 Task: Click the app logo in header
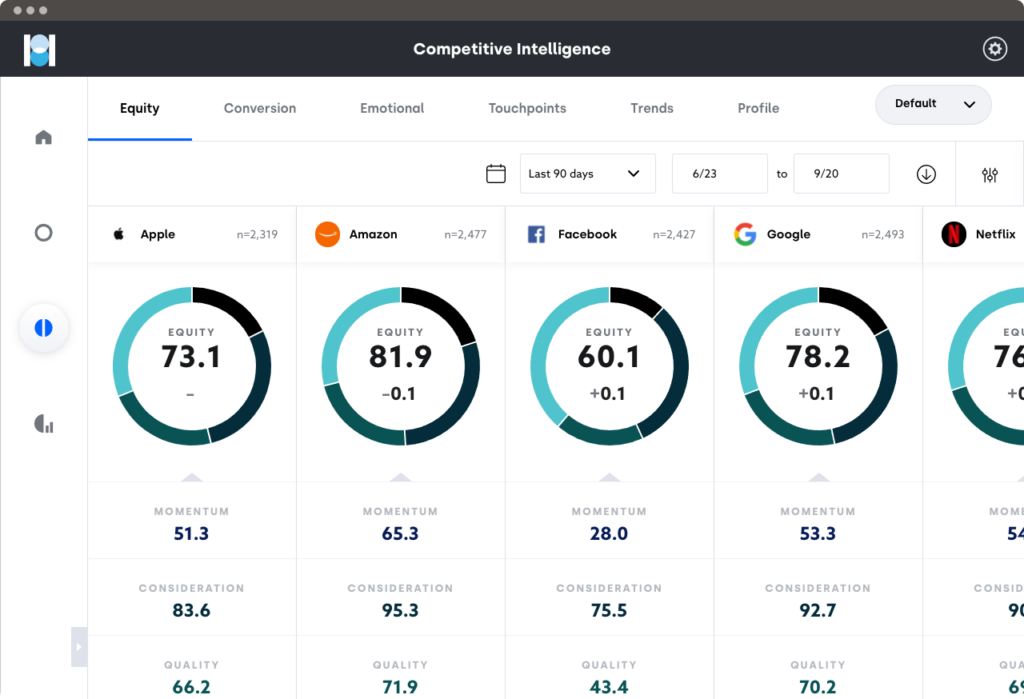point(40,49)
